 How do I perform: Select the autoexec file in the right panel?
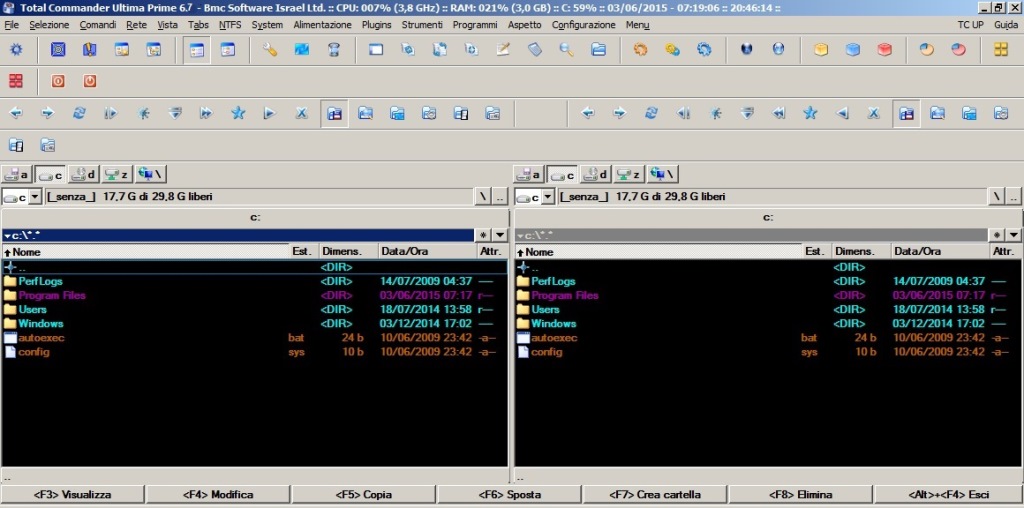[x=767, y=338]
